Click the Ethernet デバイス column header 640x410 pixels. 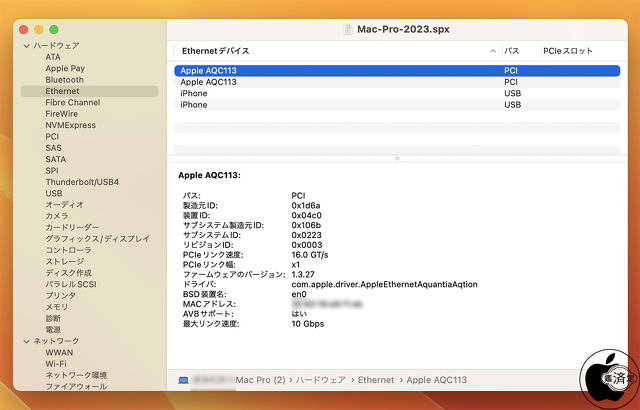point(216,51)
